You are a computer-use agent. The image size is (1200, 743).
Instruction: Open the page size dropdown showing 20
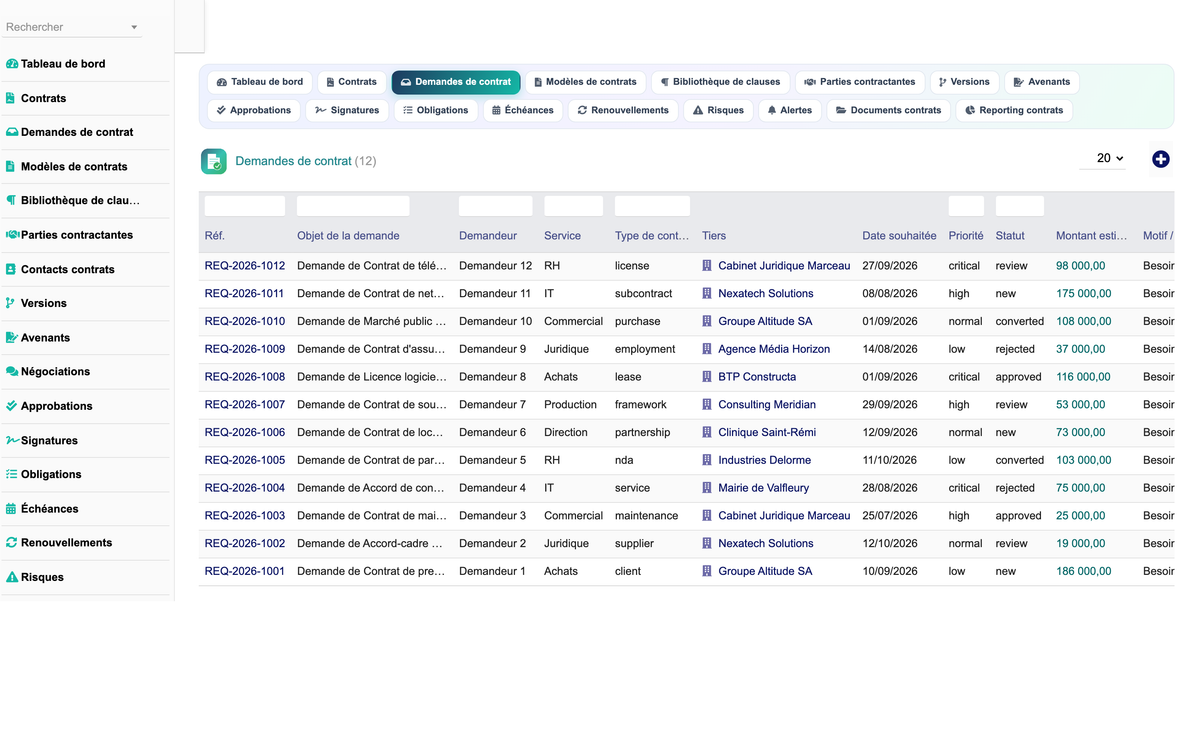[1103, 158]
